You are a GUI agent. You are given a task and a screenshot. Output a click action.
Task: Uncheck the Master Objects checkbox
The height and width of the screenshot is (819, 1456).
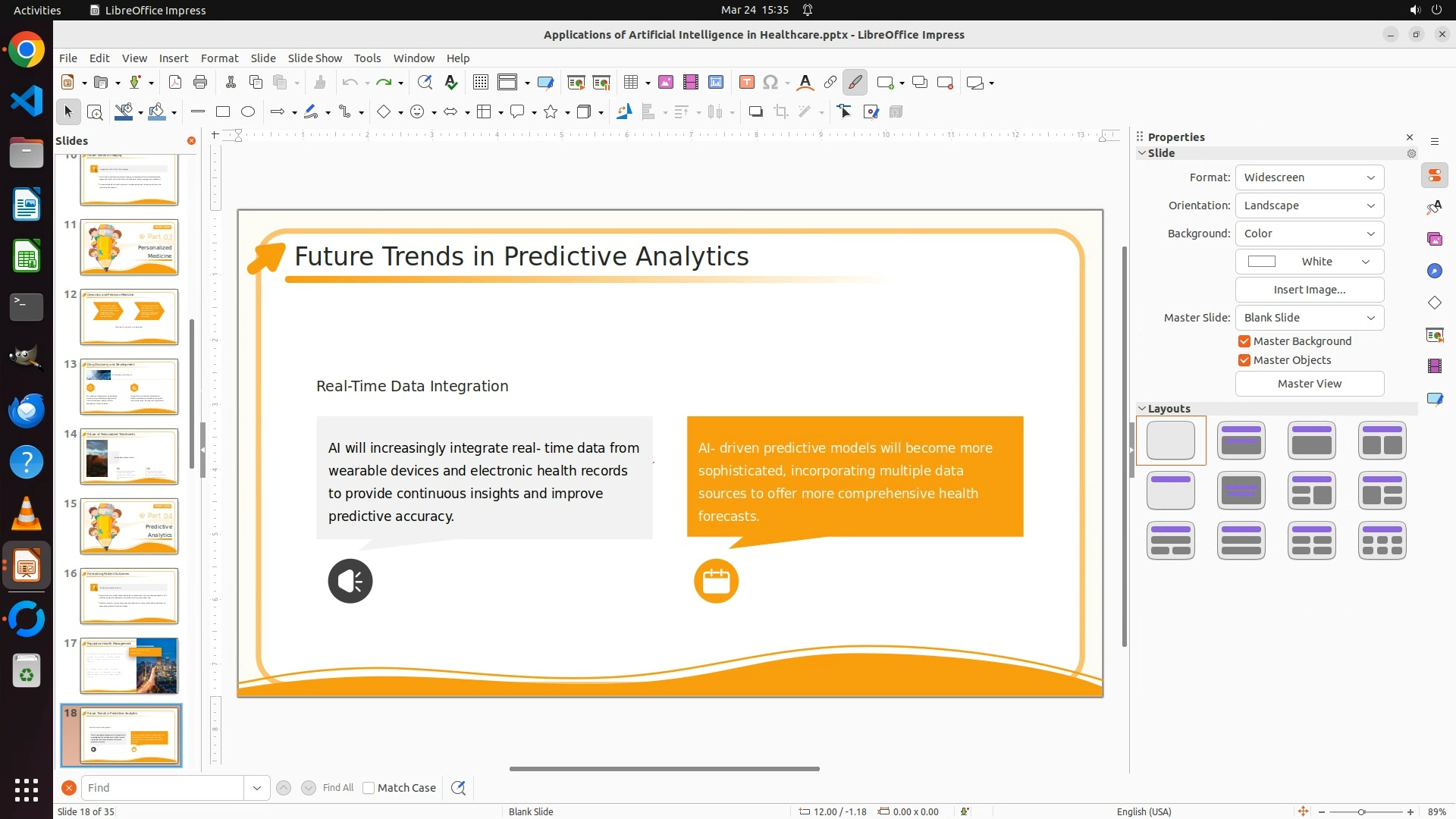[x=1244, y=360]
